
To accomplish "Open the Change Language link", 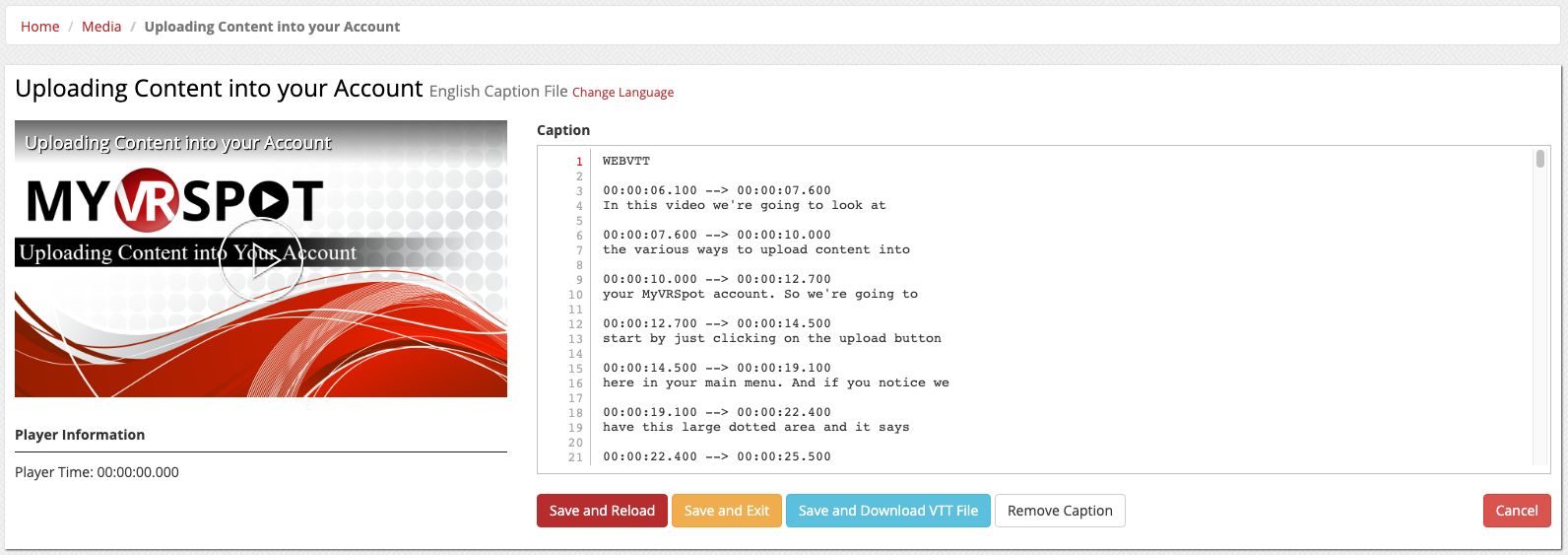I will click(x=622, y=93).
